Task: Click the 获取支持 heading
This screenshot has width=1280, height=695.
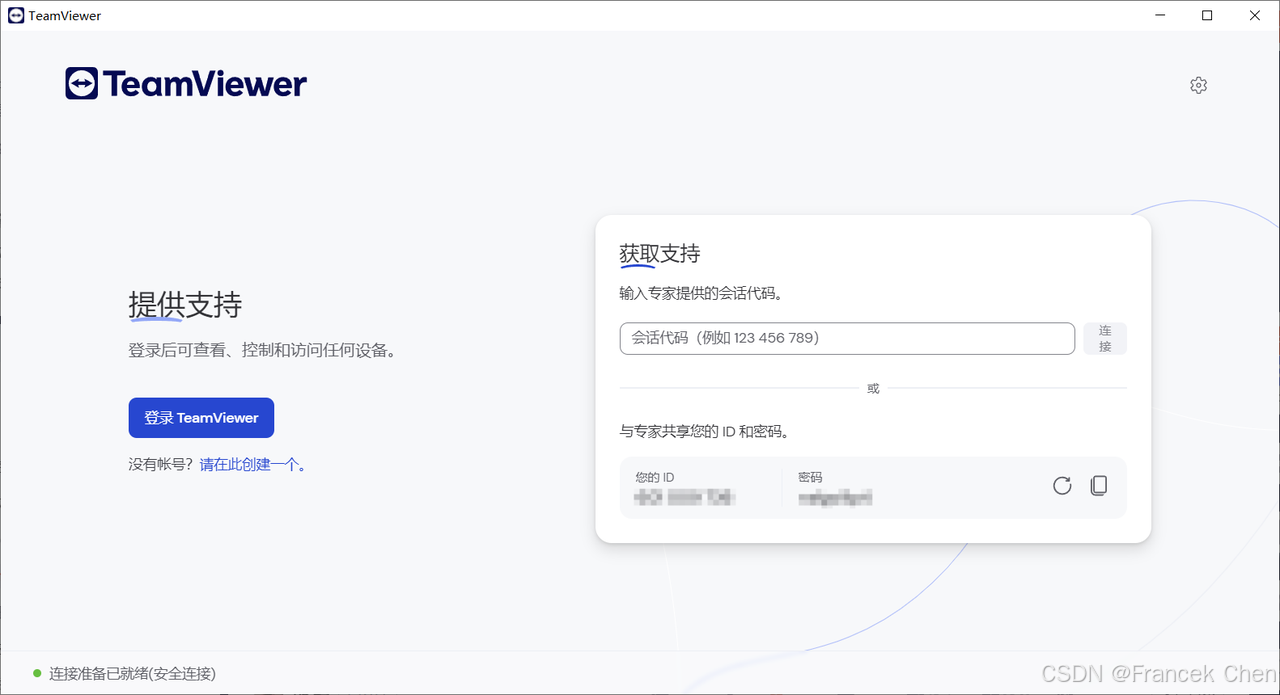Action: coord(660,254)
